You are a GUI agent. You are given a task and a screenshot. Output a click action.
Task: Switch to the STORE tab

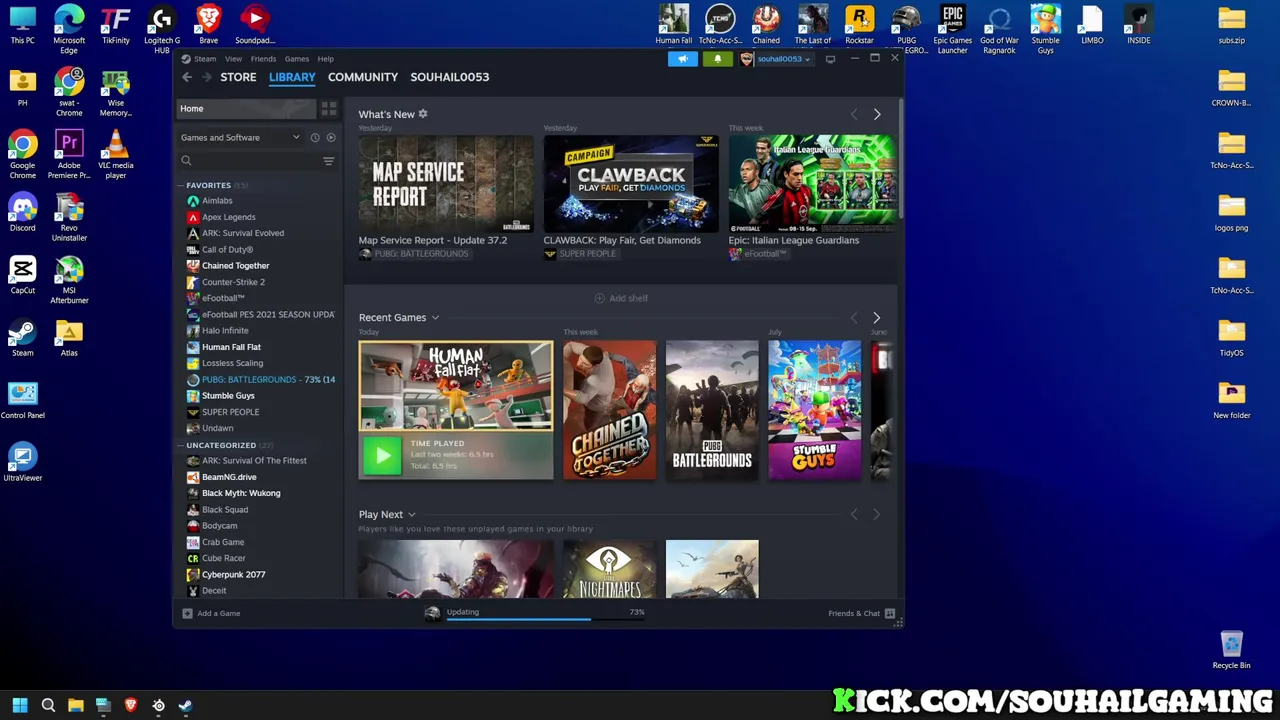(238, 77)
